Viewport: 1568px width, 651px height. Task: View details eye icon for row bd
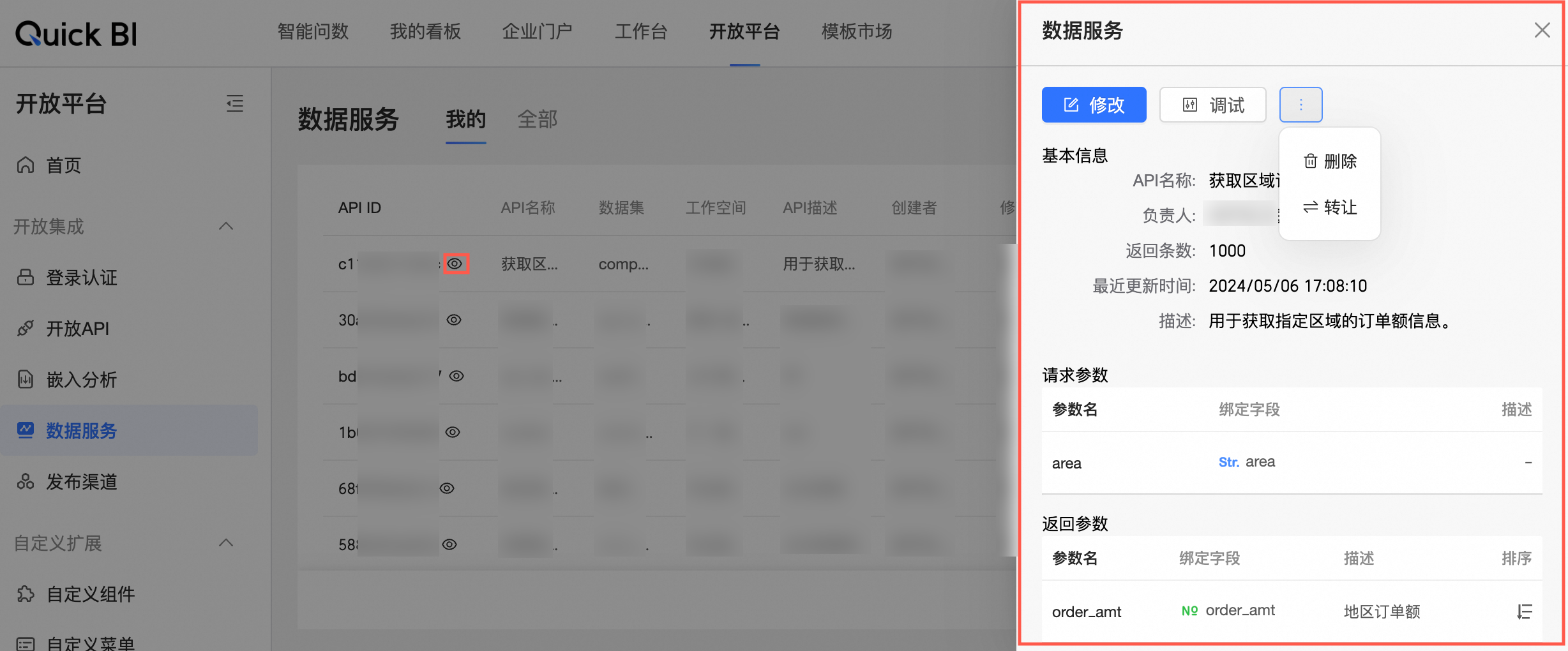[456, 376]
